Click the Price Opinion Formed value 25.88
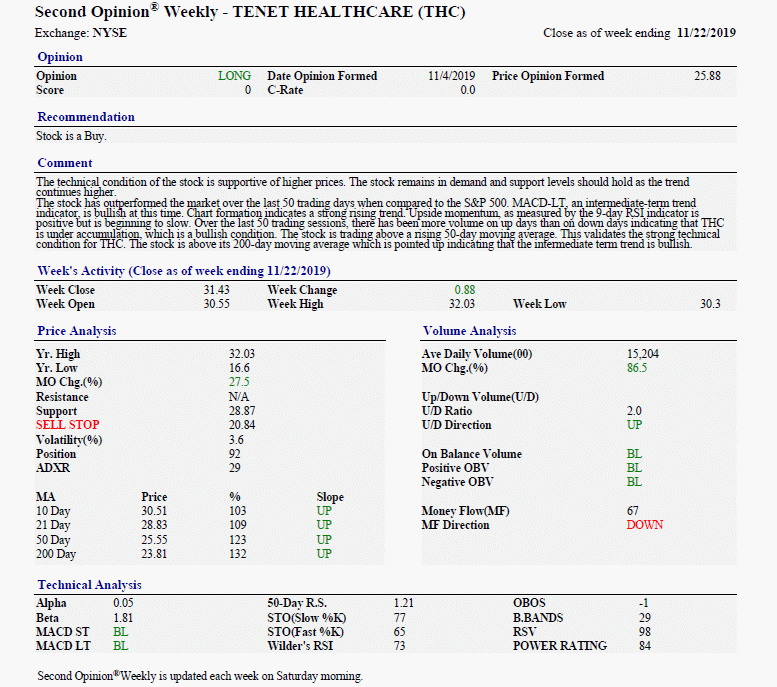Image resolution: width=777 pixels, height=687 pixels. (707, 76)
